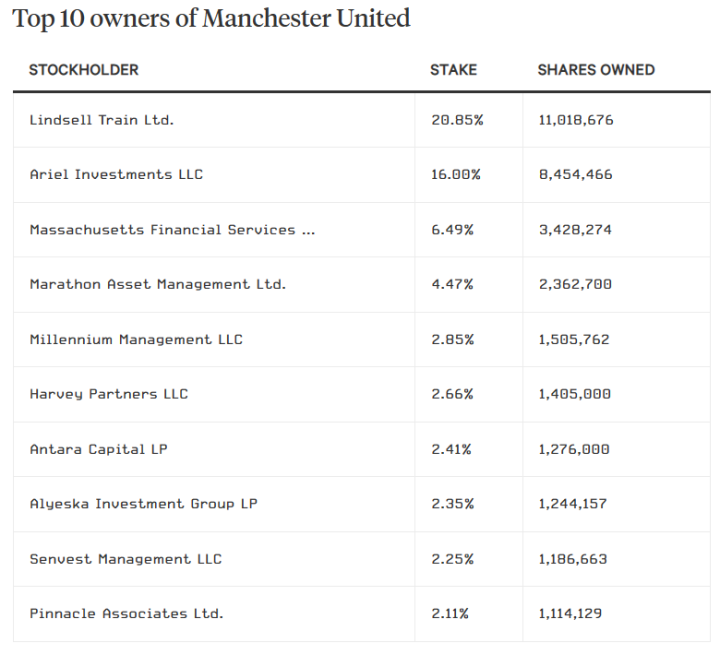Click the Harvey Partners LLC name

pos(108,394)
